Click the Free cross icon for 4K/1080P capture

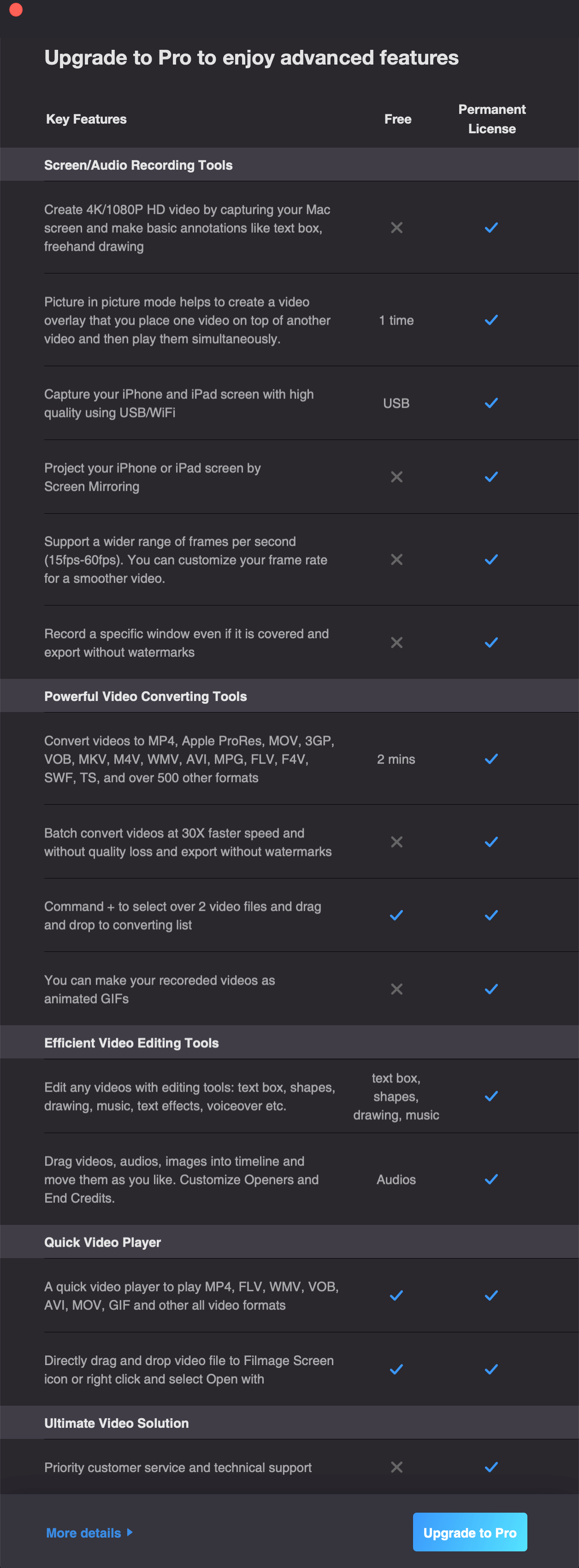[396, 228]
